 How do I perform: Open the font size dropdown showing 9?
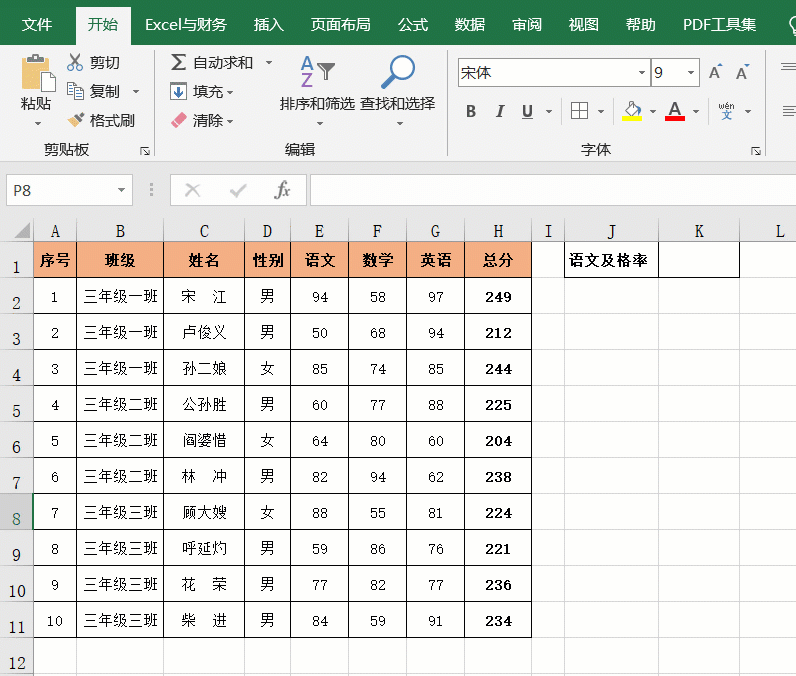[x=690, y=73]
